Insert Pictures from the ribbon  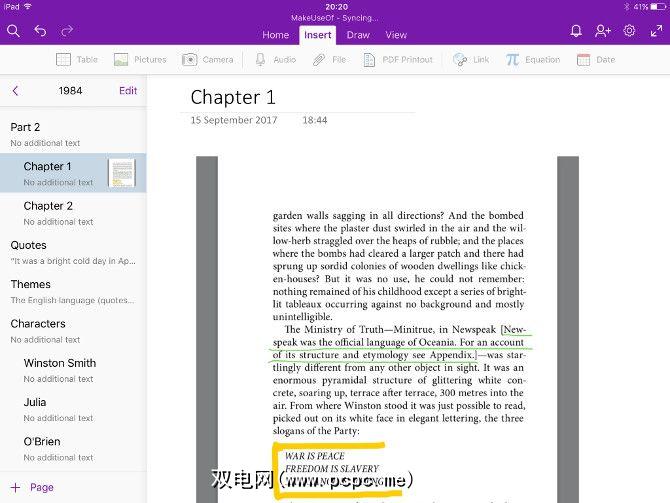[x=140, y=59]
